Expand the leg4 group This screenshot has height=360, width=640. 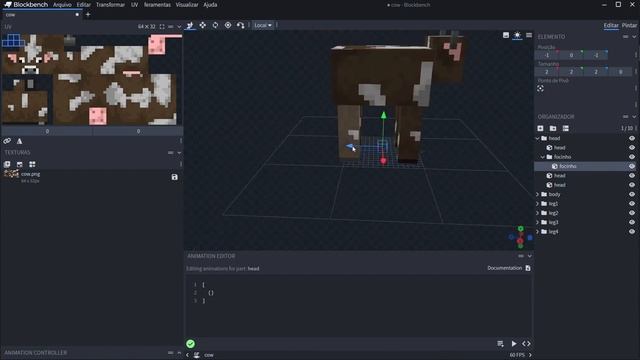tap(538, 231)
